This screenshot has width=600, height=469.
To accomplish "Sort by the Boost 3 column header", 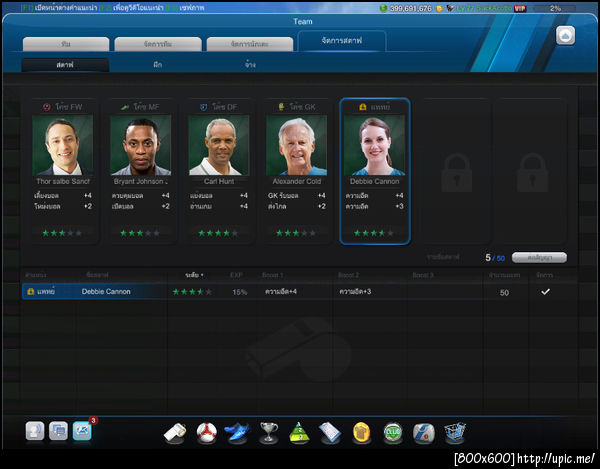I will tap(423, 275).
